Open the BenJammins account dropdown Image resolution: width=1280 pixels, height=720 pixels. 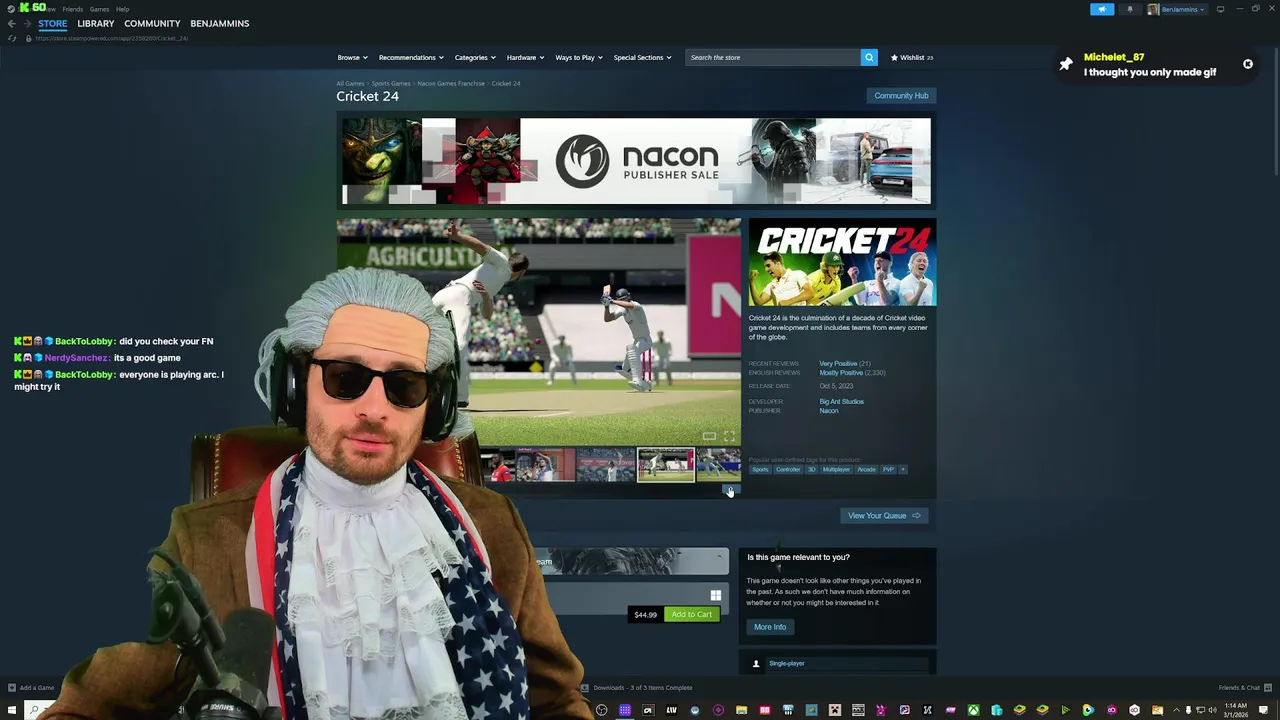tap(1176, 9)
